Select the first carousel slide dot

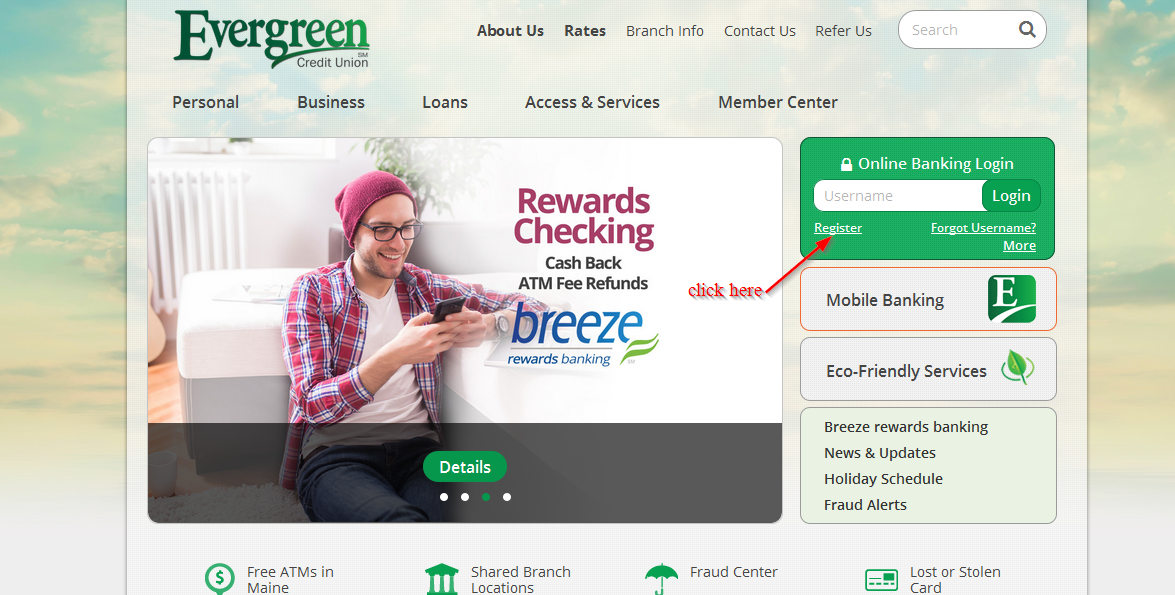point(444,497)
